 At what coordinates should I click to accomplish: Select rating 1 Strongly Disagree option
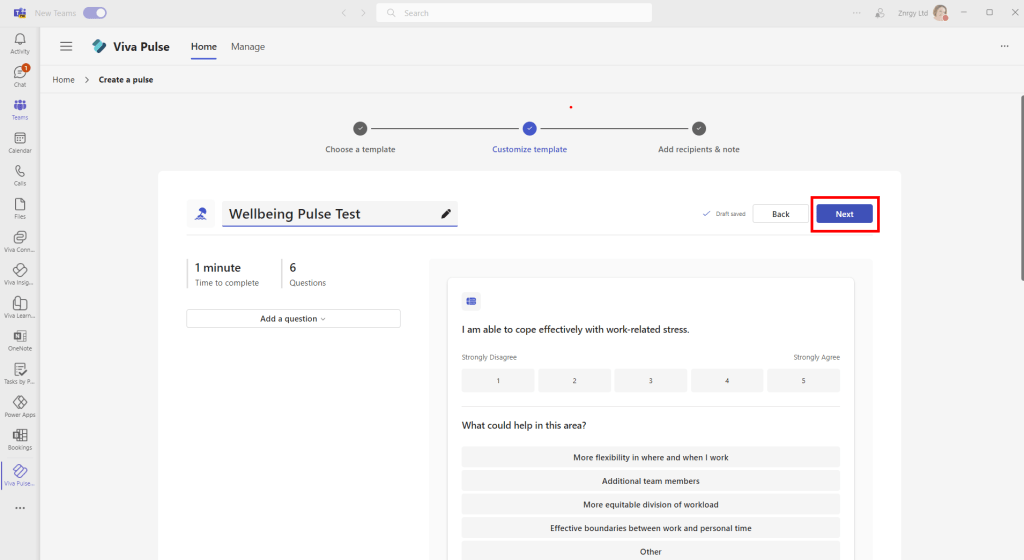pos(498,381)
